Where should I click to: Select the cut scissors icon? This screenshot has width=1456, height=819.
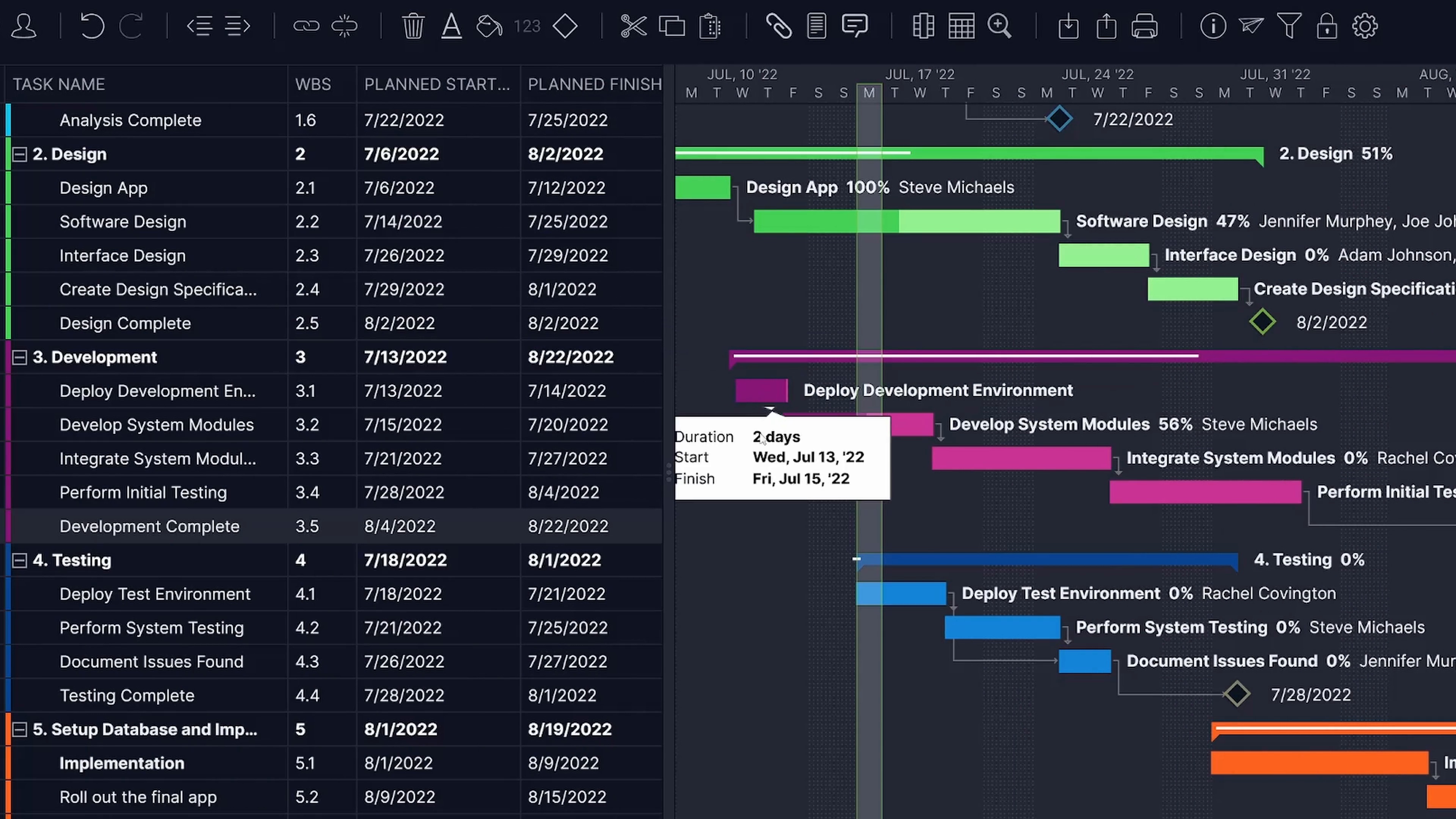pos(633,26)
